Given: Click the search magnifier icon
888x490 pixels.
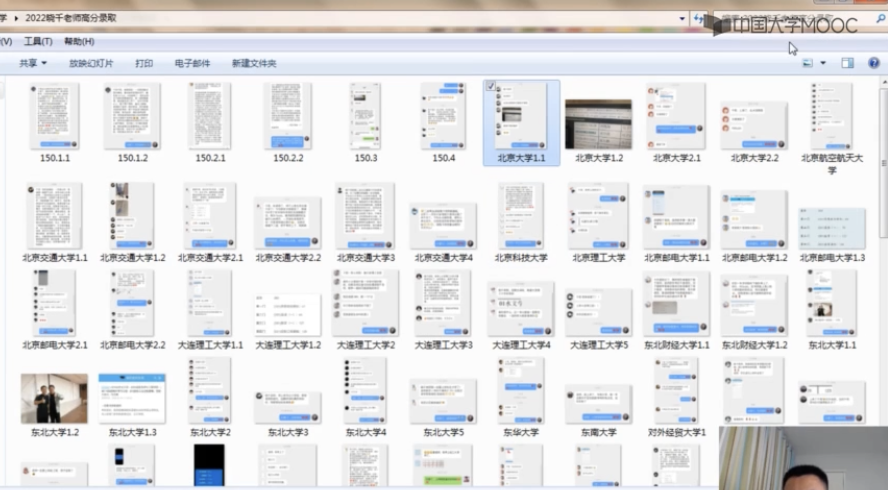Looking at the screenshot, I should click(881, 19).
